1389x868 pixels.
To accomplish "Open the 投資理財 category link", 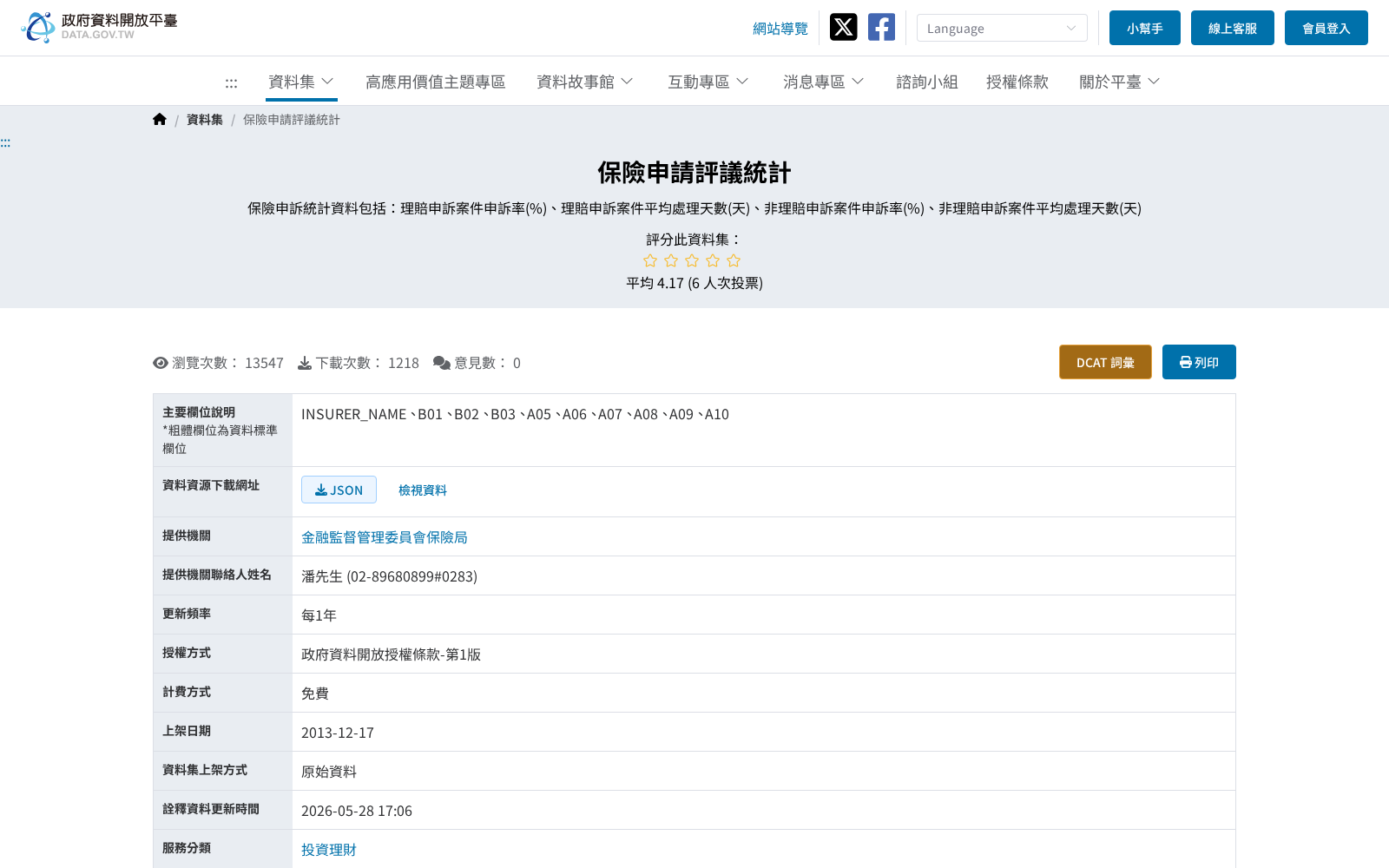I will [x=329, y=850].
